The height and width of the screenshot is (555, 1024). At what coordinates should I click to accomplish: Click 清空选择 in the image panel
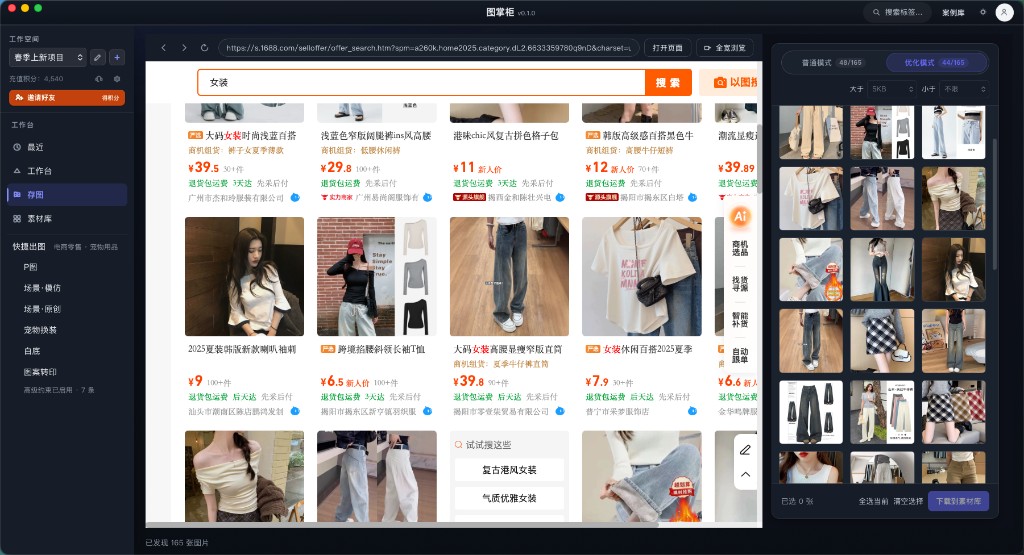pyautogui.click(x=908, y=501)
